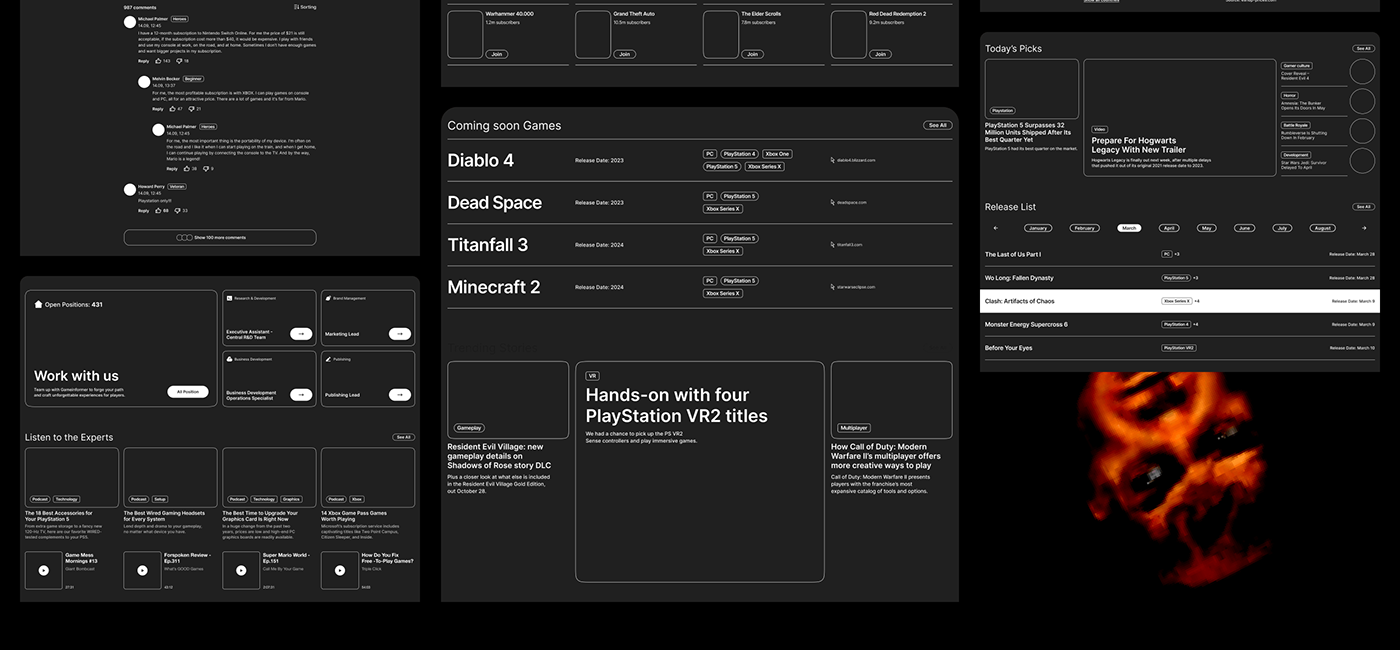1400x650 pixels.
Task: Dislike Howard Perry's comment
Action: coord(177,211)
